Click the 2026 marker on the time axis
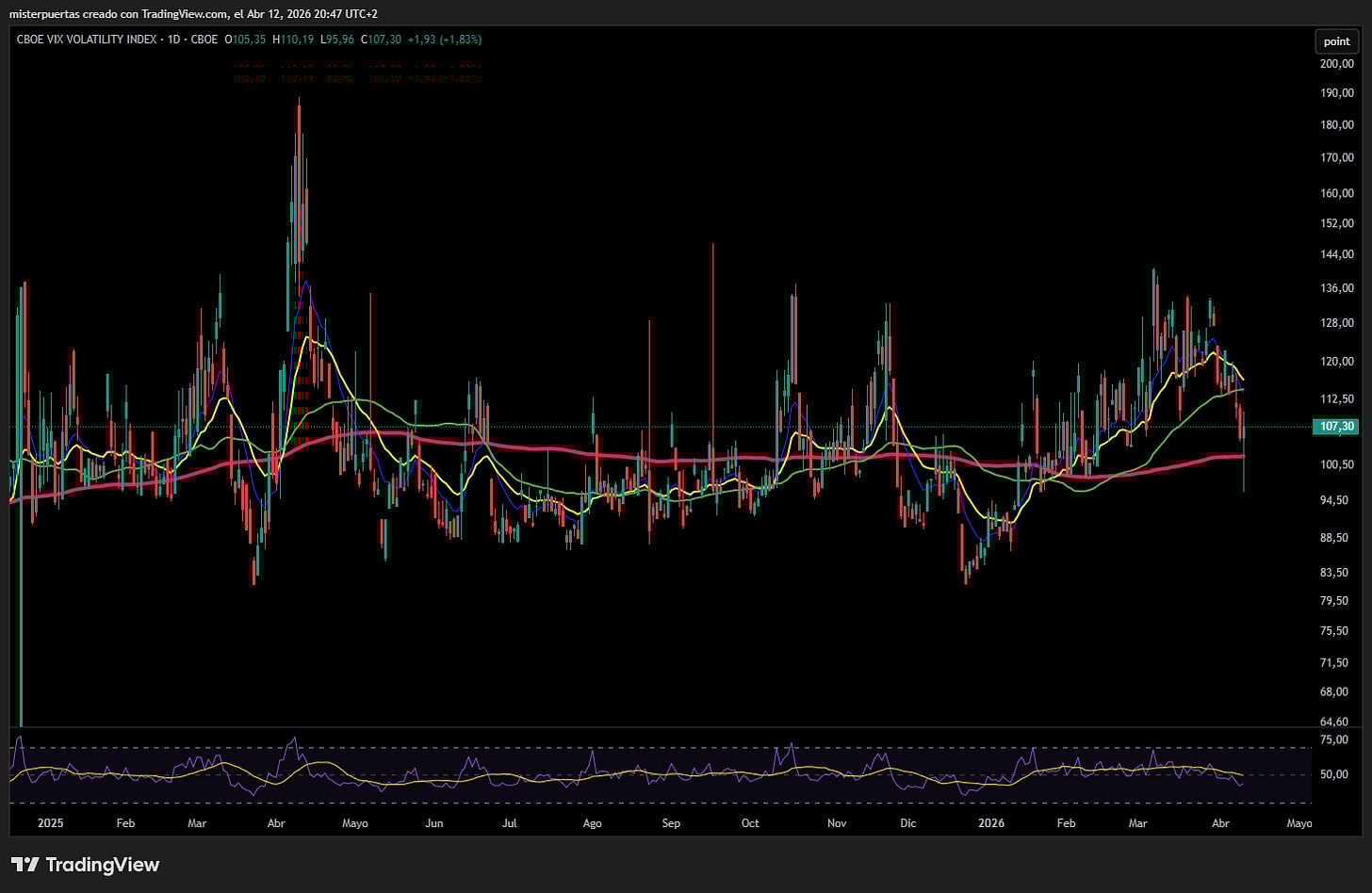This screenshot has width=1372, height=893. click(991, 823)
